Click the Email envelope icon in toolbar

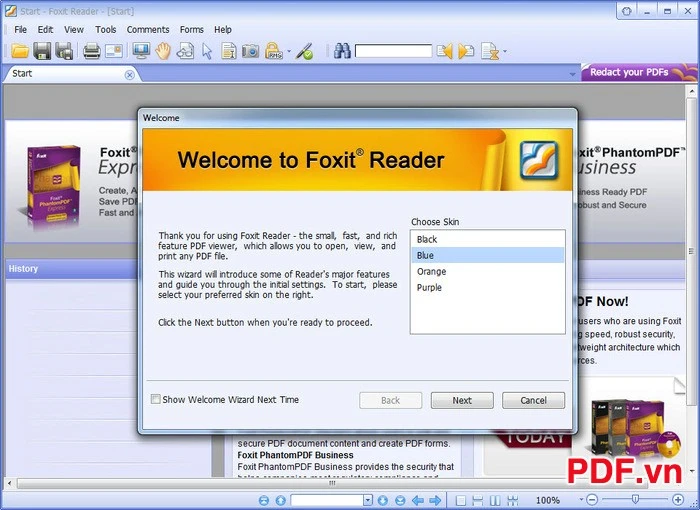[114, 51]
